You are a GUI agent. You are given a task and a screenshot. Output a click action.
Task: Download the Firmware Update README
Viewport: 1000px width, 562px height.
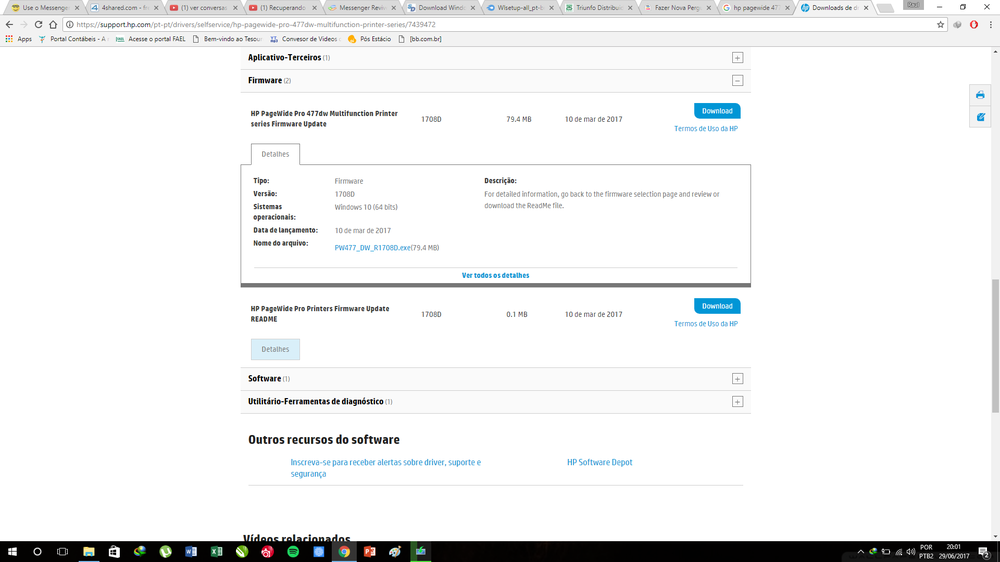[x=717, y=306]
